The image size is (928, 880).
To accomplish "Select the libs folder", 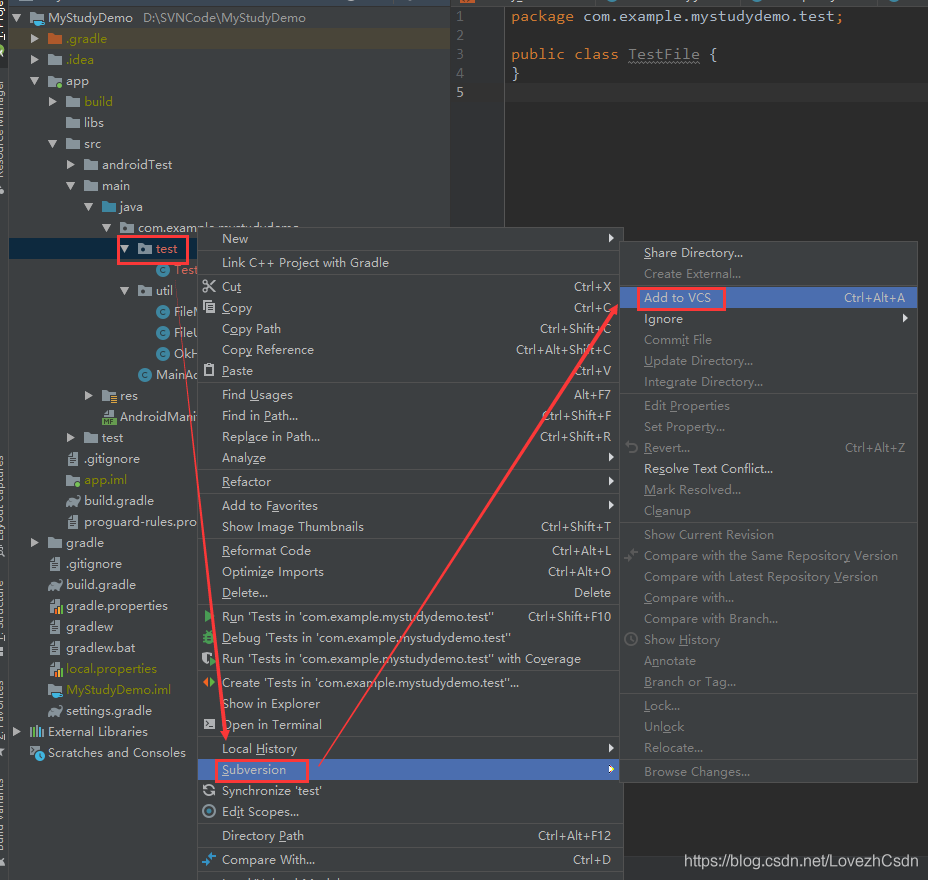I will click(x=94, y=123).
